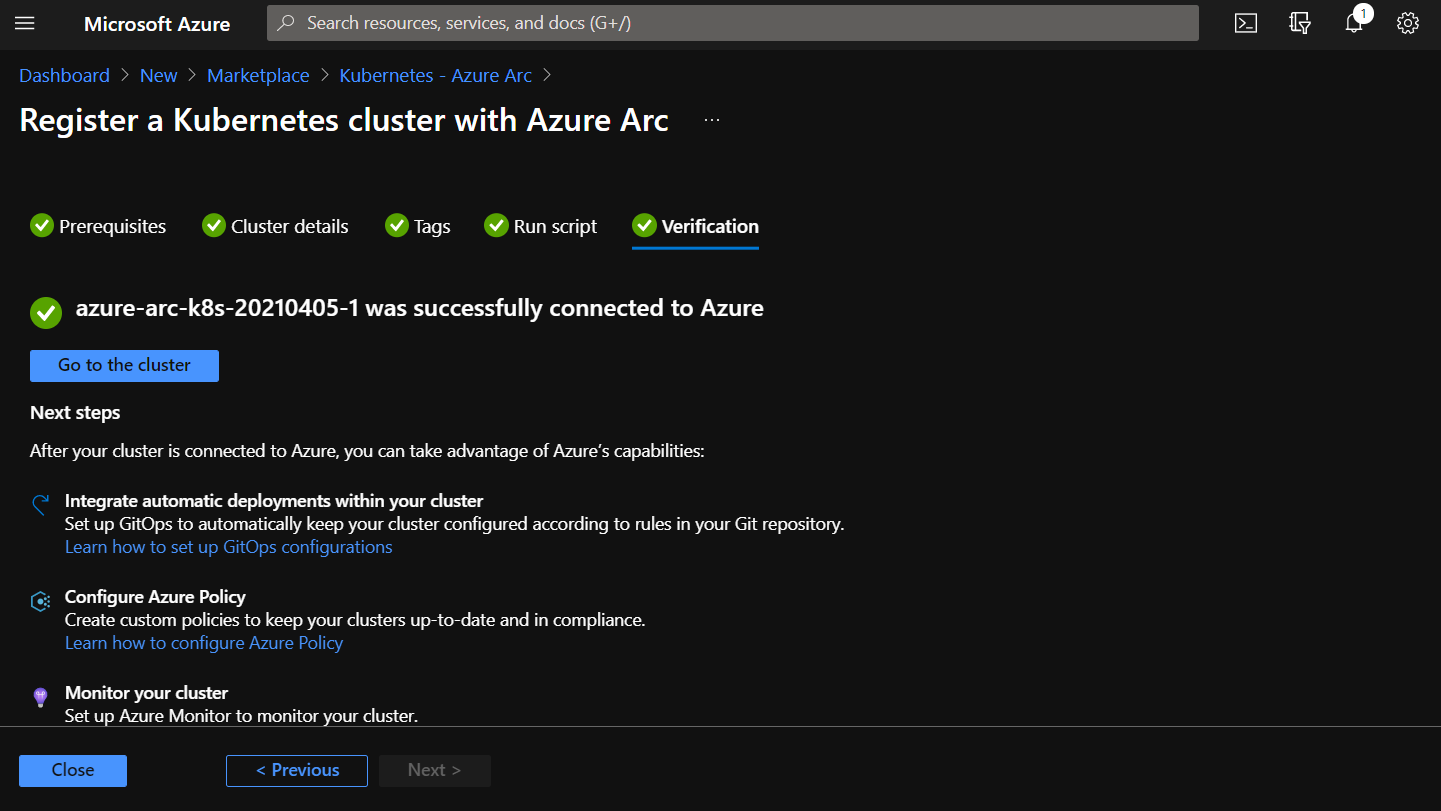Click the Go to the cluster button
Image resolution: width=1441 pixels, height=811 pixels.
click(x=124, y=365)
